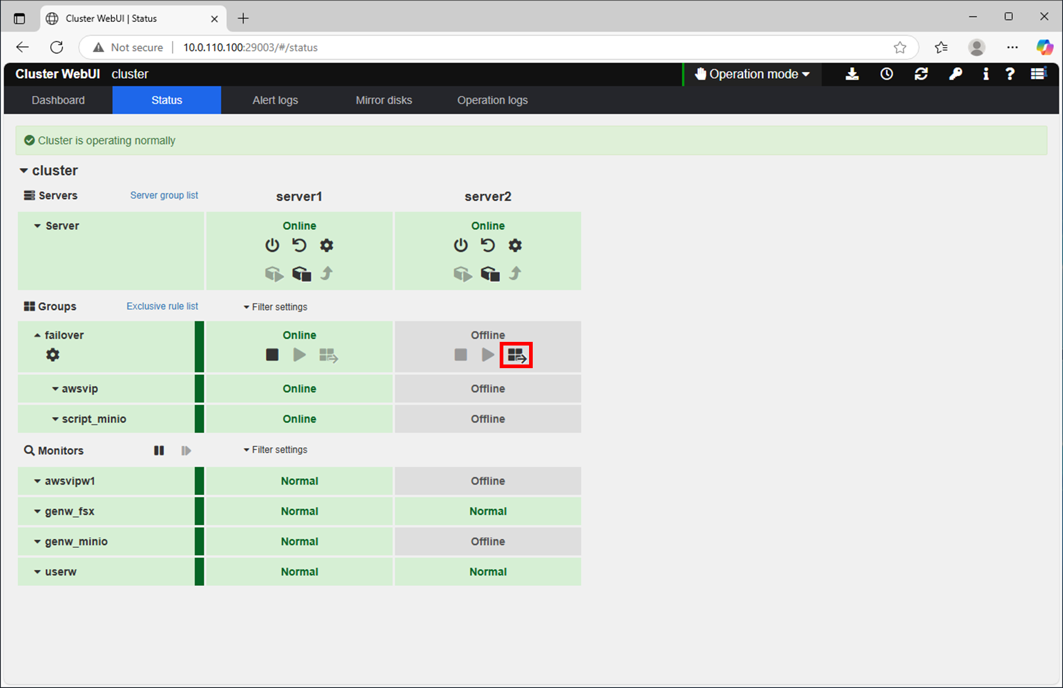This screenshot has height=688, width=1063.
Task: Switch to the Mirror disks tab
Action: (383, 100)
